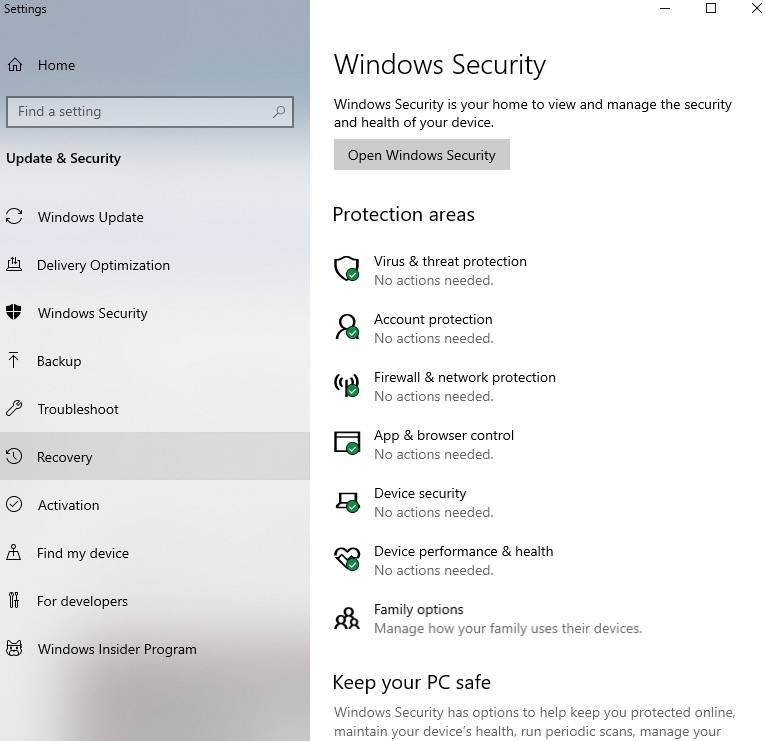Open Device security link
766x741 pixels.
coord(420,493)
